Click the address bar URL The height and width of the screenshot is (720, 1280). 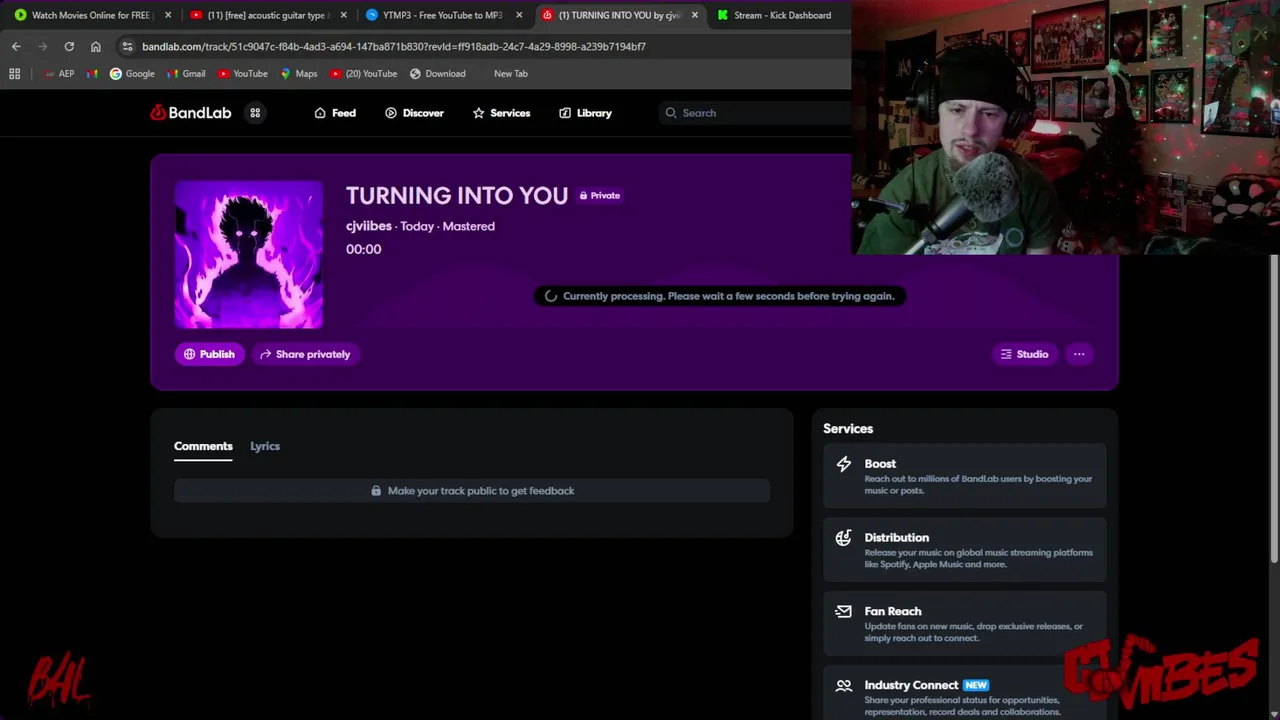tap(394, 46)
